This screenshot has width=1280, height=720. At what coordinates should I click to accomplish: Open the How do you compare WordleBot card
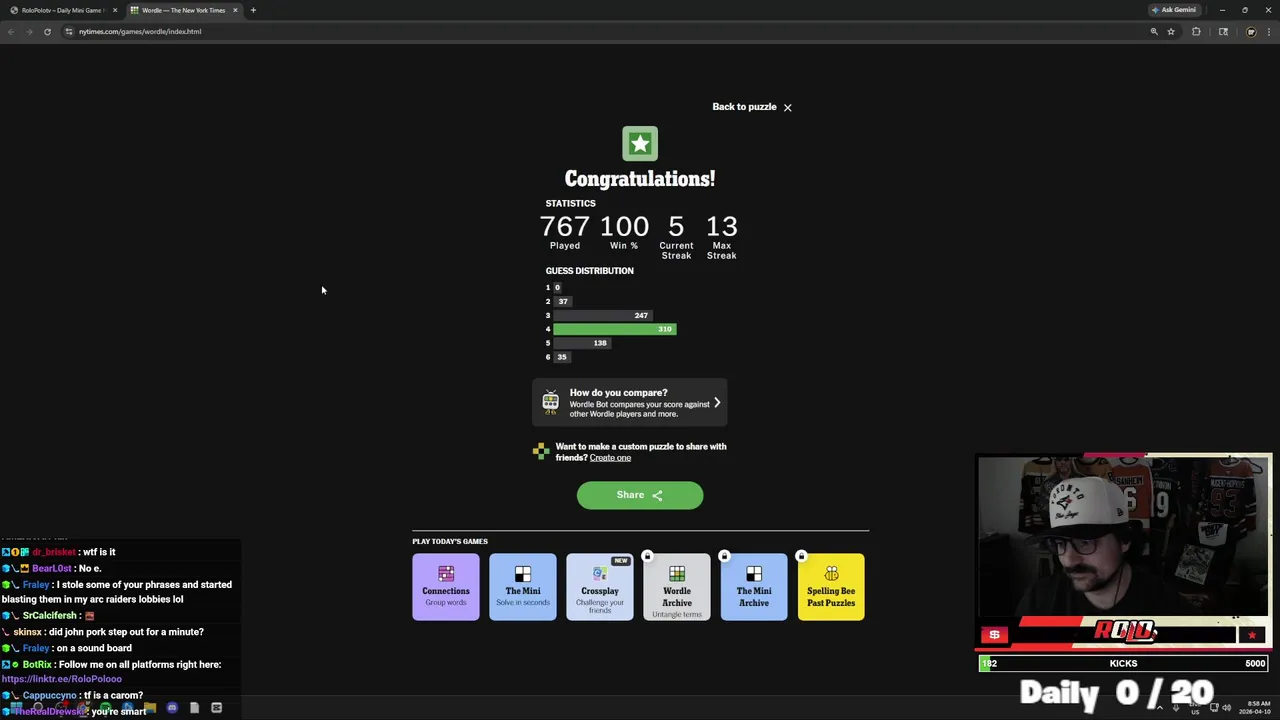(x=630, y=403)
